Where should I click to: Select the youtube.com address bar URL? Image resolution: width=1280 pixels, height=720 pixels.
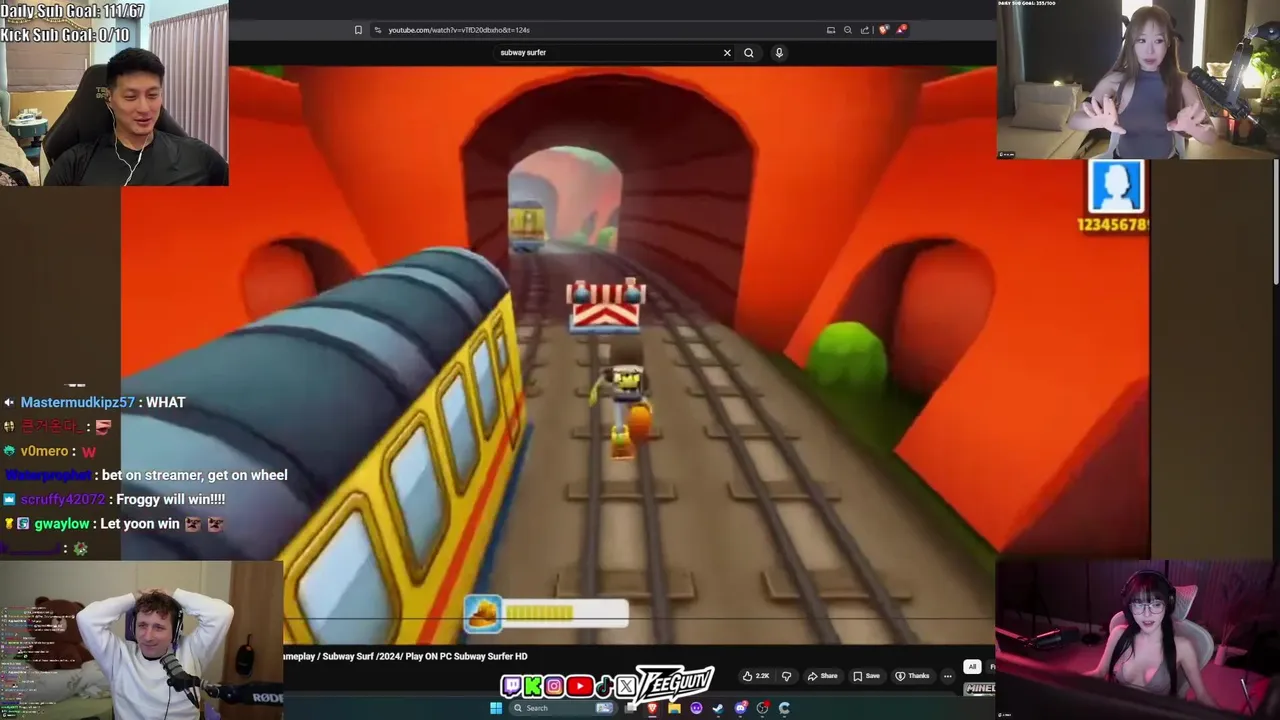pyautogui.click(x=459, y=30)
